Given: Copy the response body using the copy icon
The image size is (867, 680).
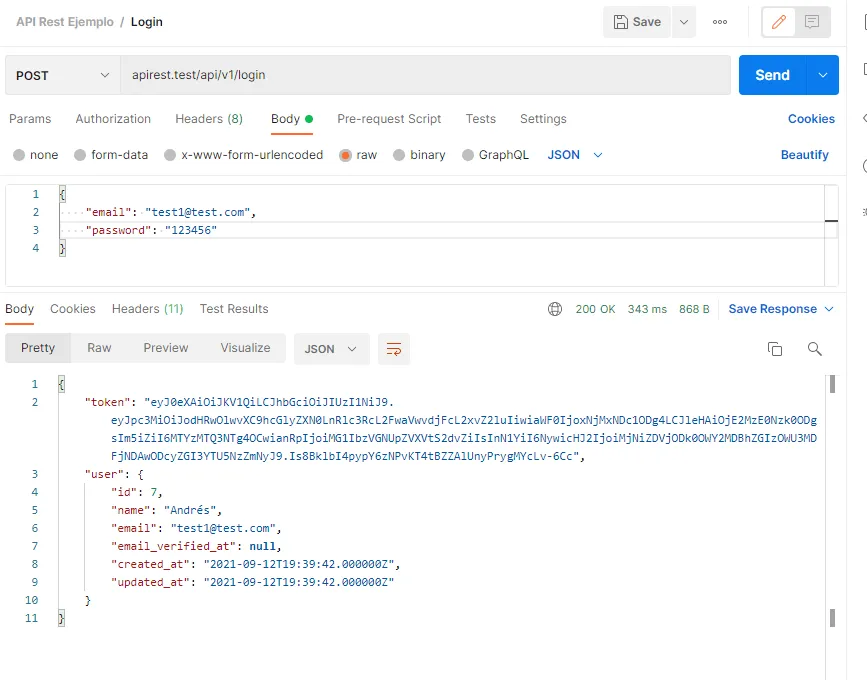Looking at the screenshot, I should pyautogui.click(x=775, y=349).
